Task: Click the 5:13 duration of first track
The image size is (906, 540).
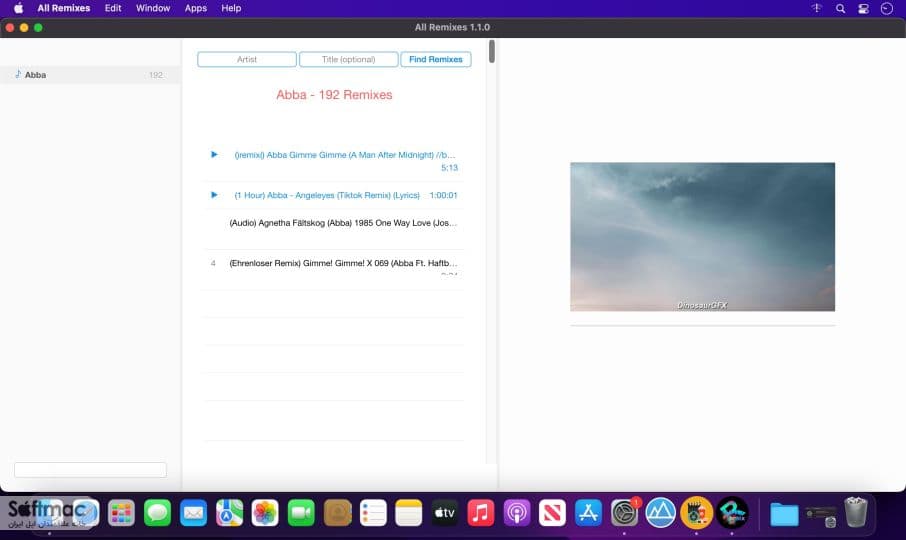Action: pos(449,168)
